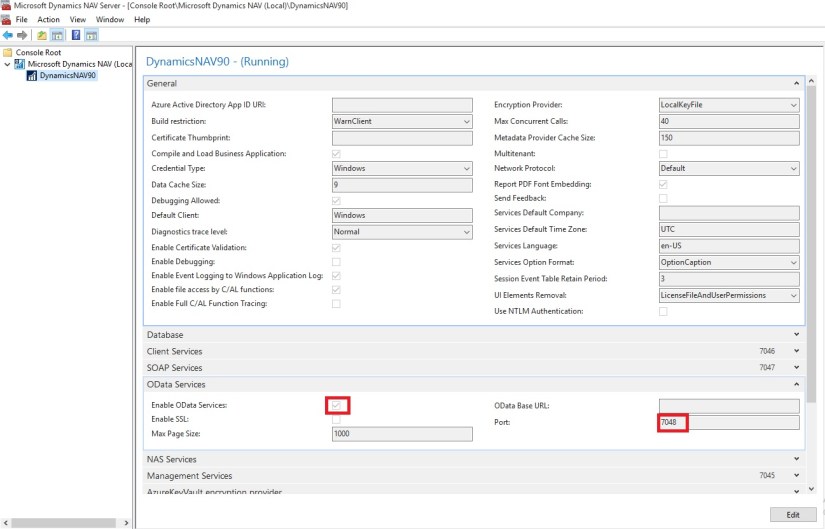
Task: Expand the Management Services section
Action: pyautogui.click(x=474, y=476)
